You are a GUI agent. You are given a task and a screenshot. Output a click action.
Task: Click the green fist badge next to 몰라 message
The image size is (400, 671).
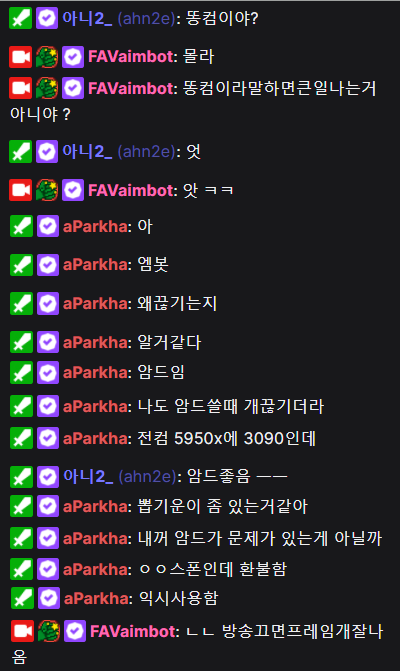(47, 57)
